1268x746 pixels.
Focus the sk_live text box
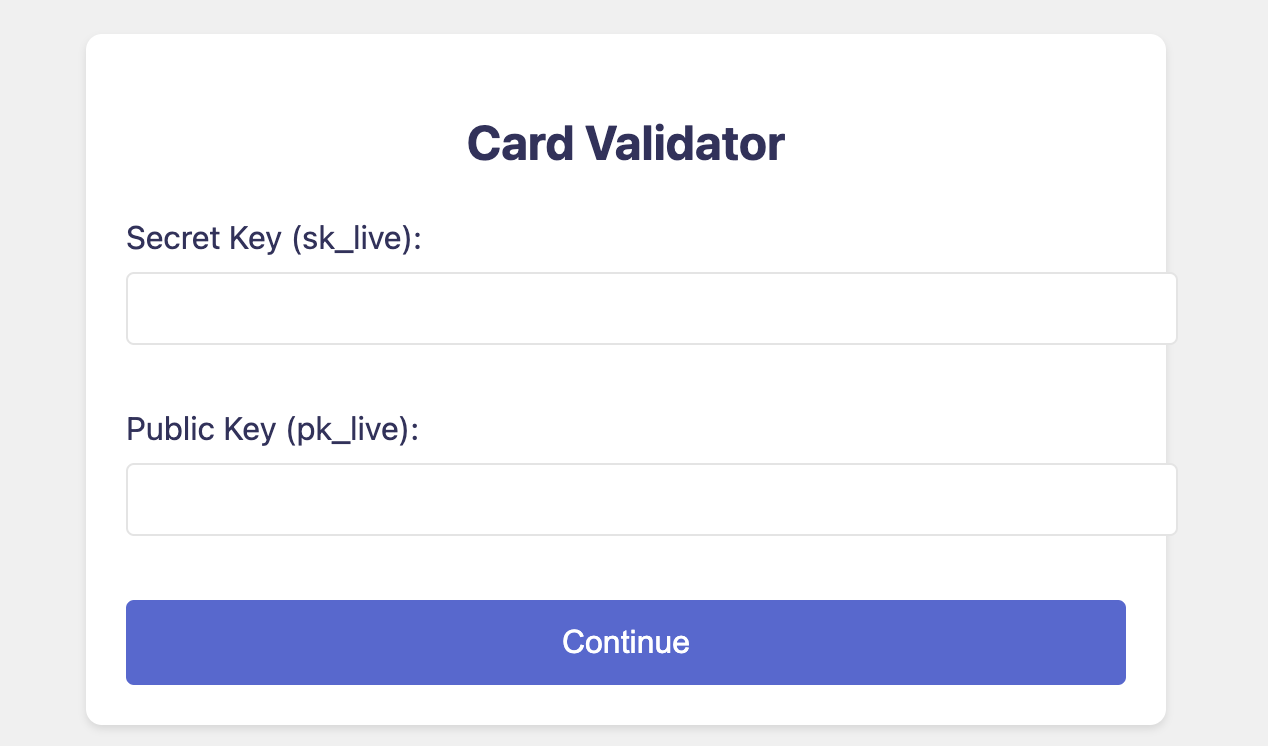tap(650, 308)
